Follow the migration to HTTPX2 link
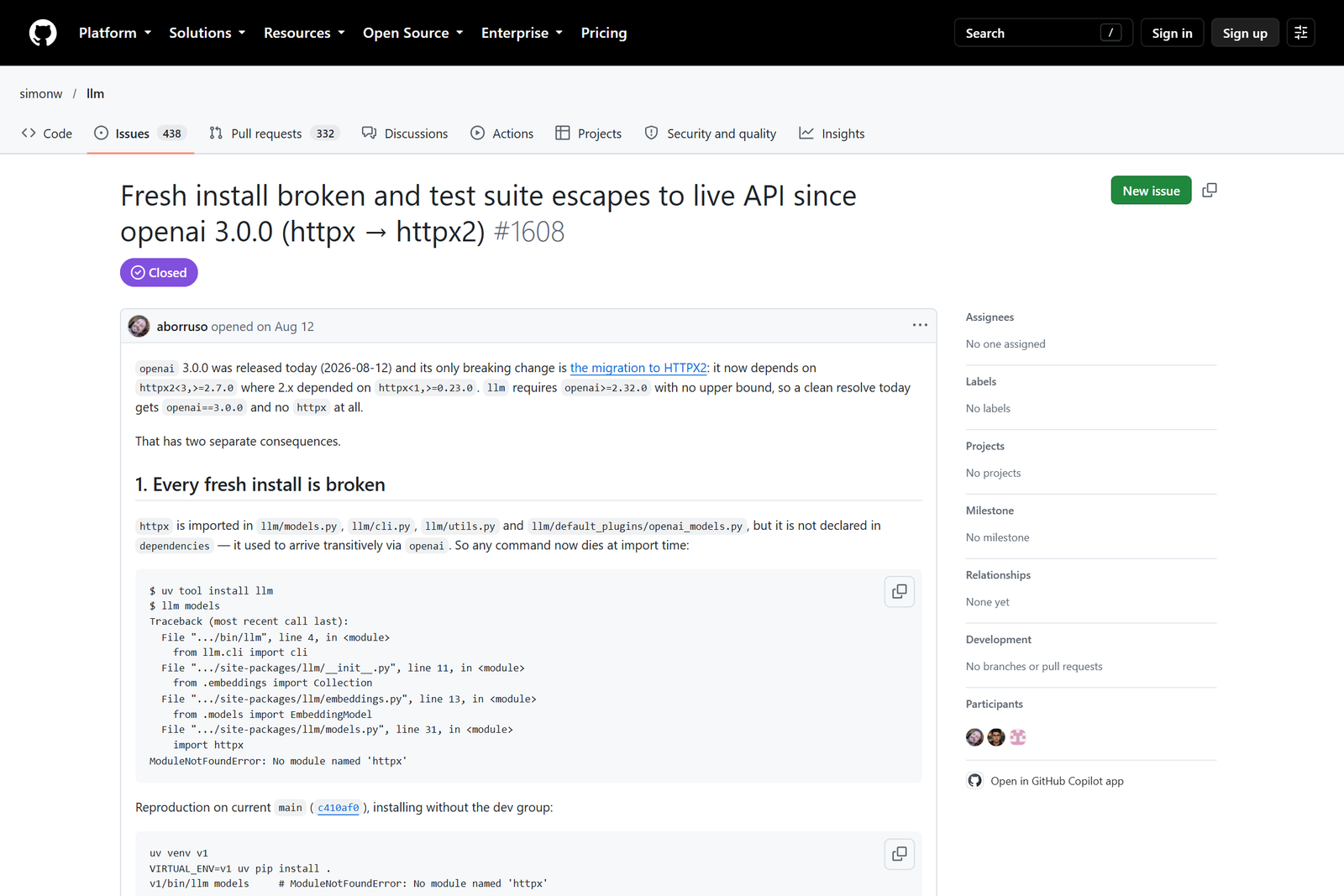Viewport: 1344px width, 896px height. 638,368
